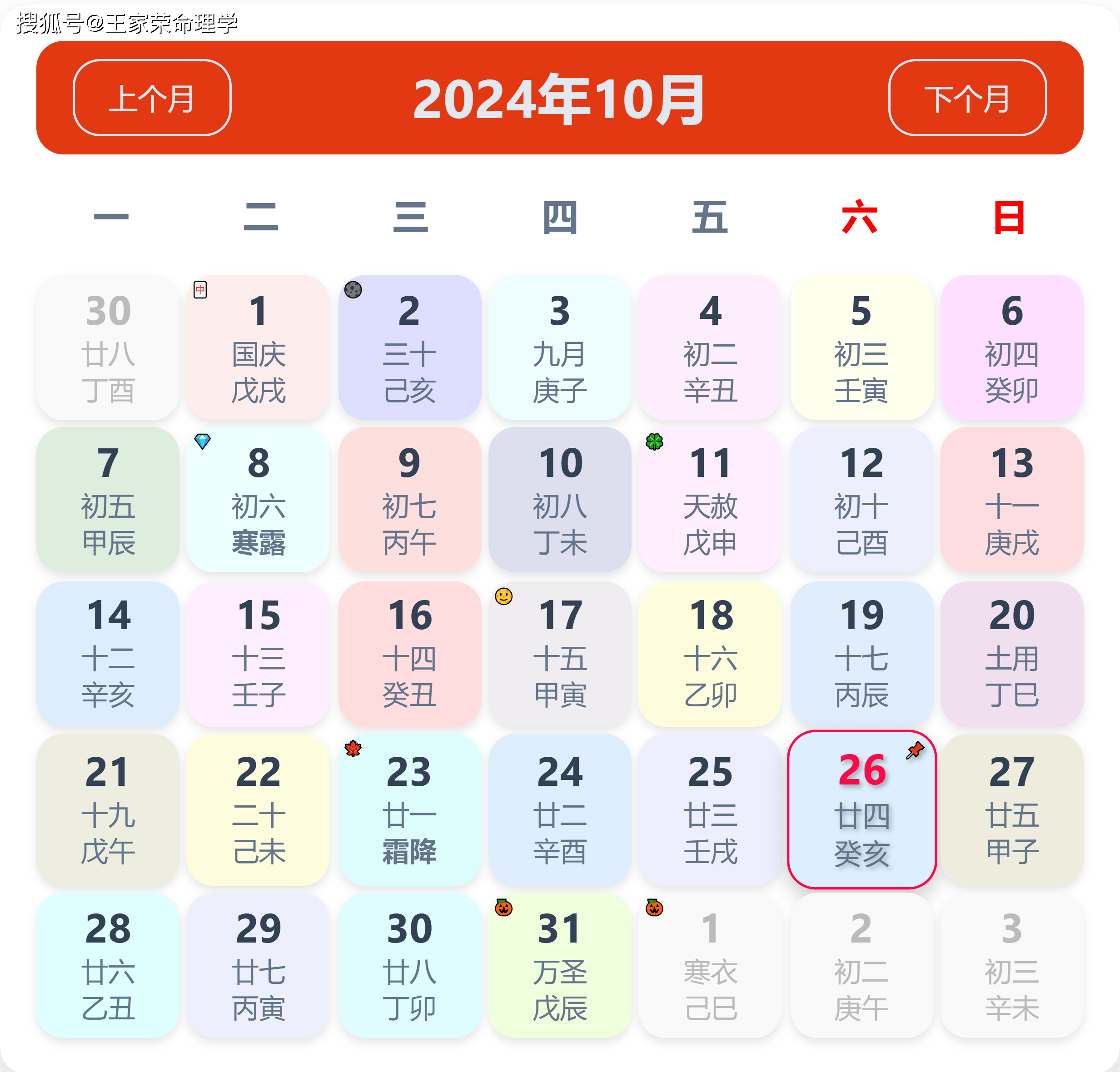Select the date 22 二十 己未

coord(258,810)
